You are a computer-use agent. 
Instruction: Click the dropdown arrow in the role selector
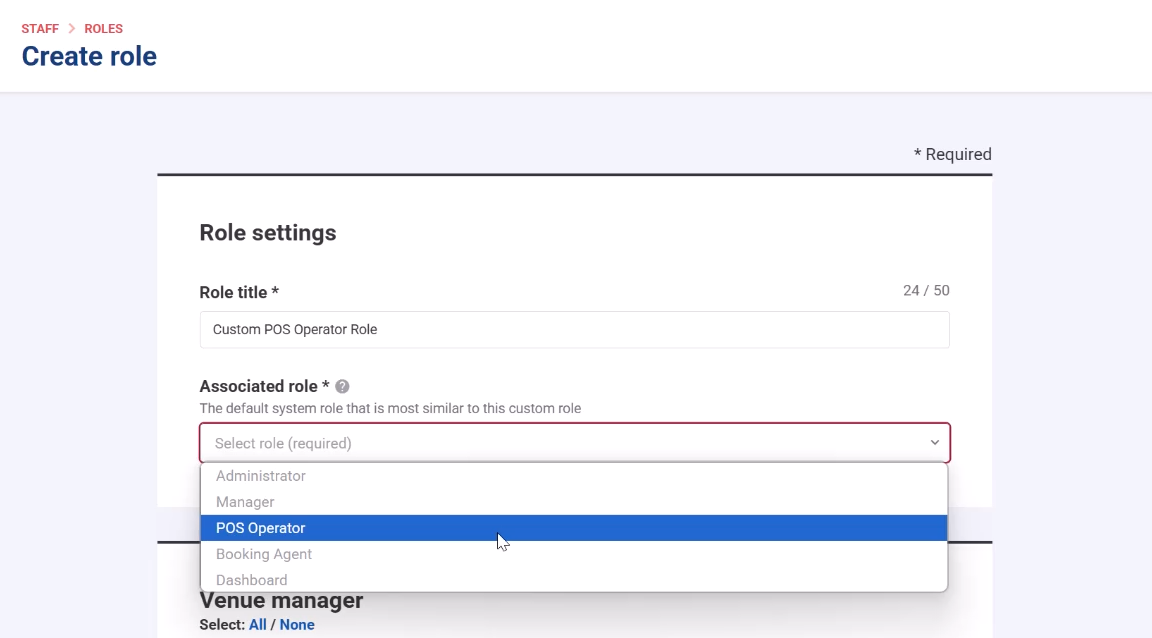(934, 443)
